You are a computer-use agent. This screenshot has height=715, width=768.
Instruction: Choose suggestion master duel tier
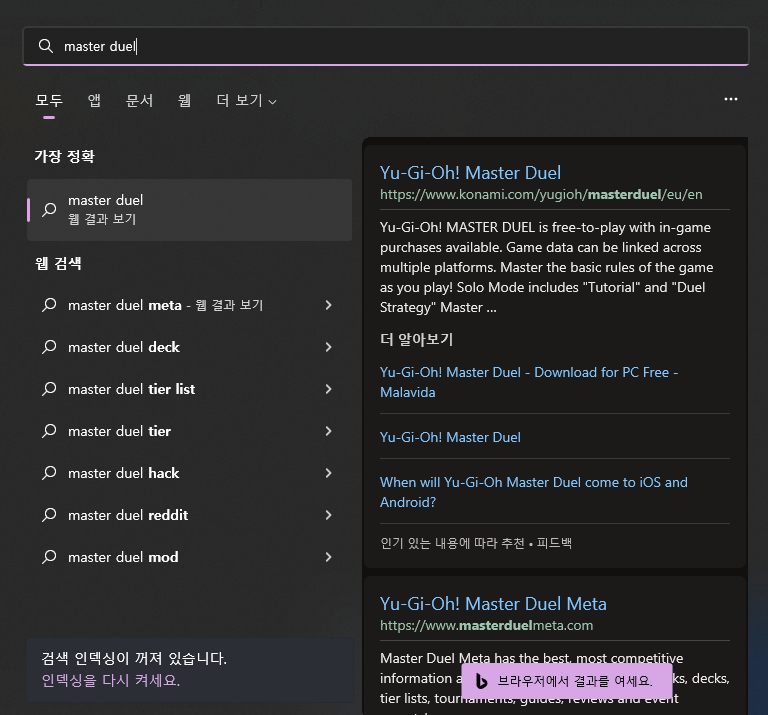pyautogui.click(x=190, y=431)
